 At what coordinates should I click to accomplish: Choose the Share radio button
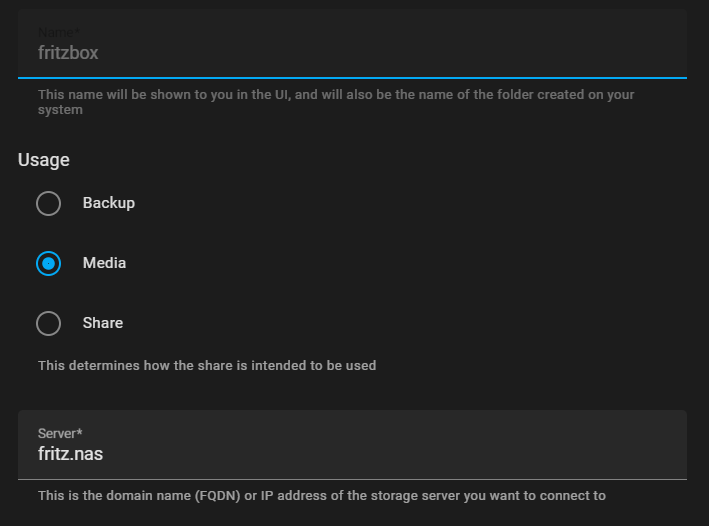point(49,324)
